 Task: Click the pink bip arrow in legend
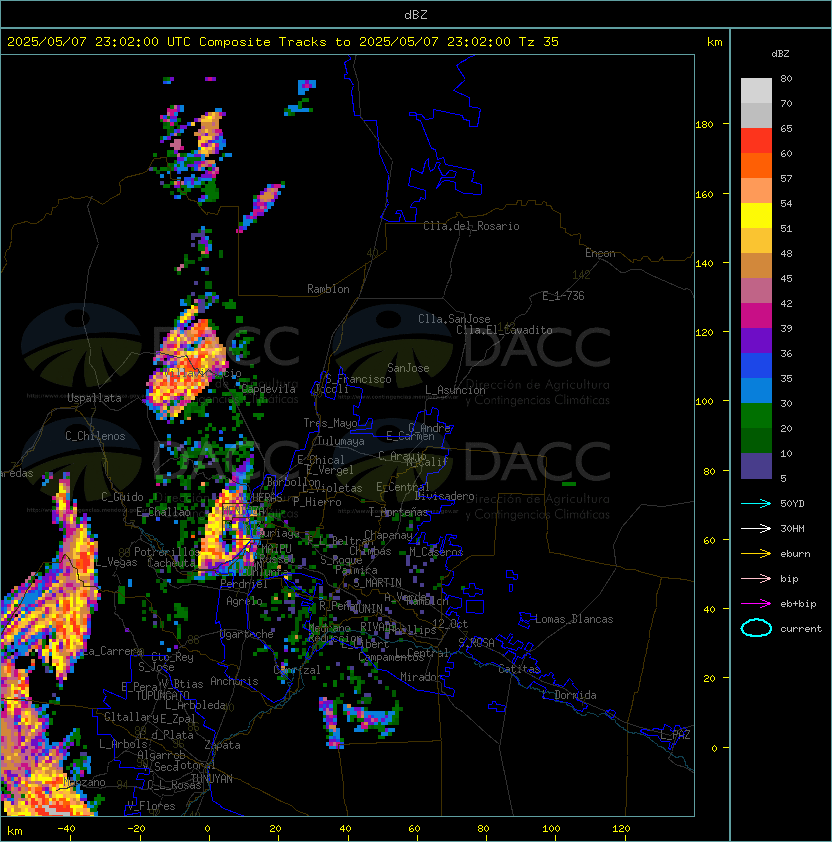pos(756,578)
